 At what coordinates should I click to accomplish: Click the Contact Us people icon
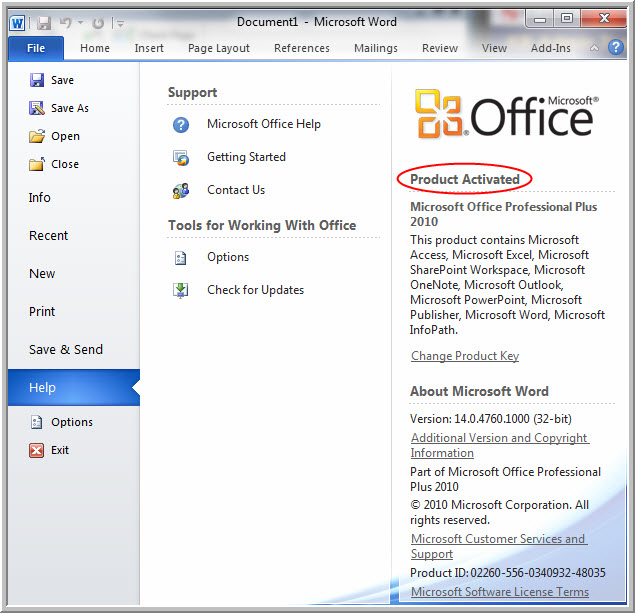[181, 190]
